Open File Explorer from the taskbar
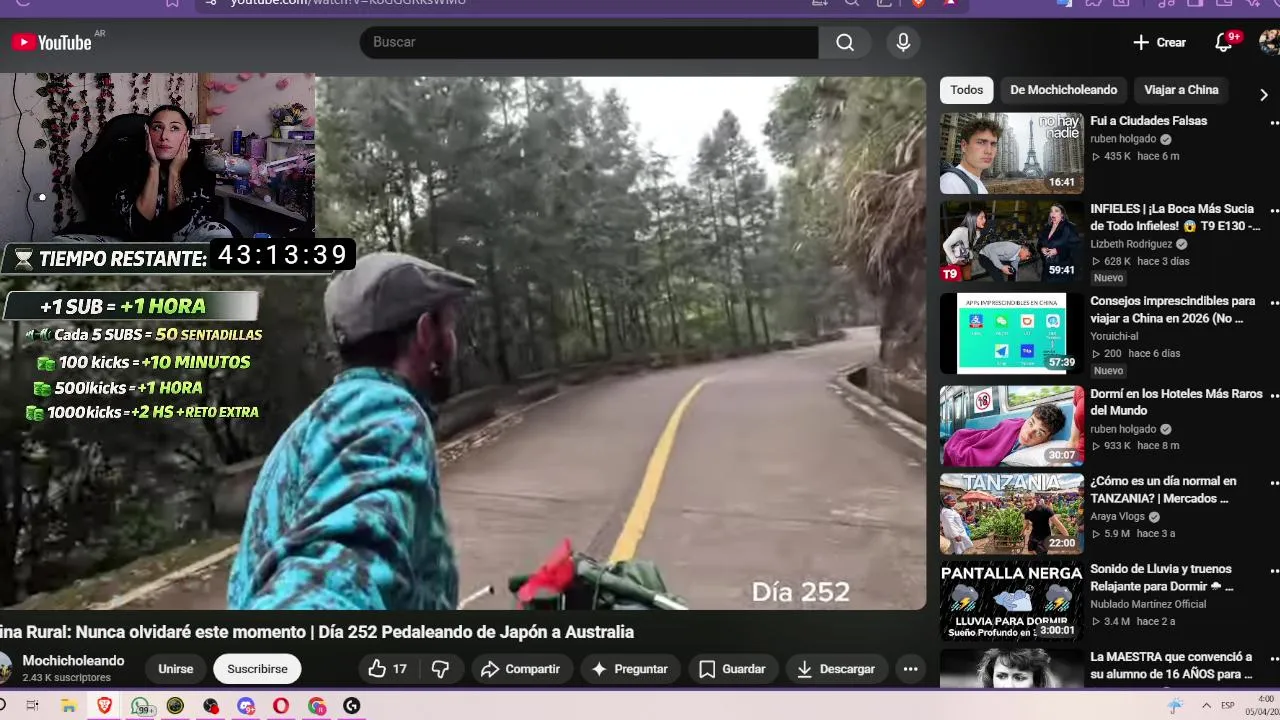Screen dimensions: 1280x720 point(69,706)
